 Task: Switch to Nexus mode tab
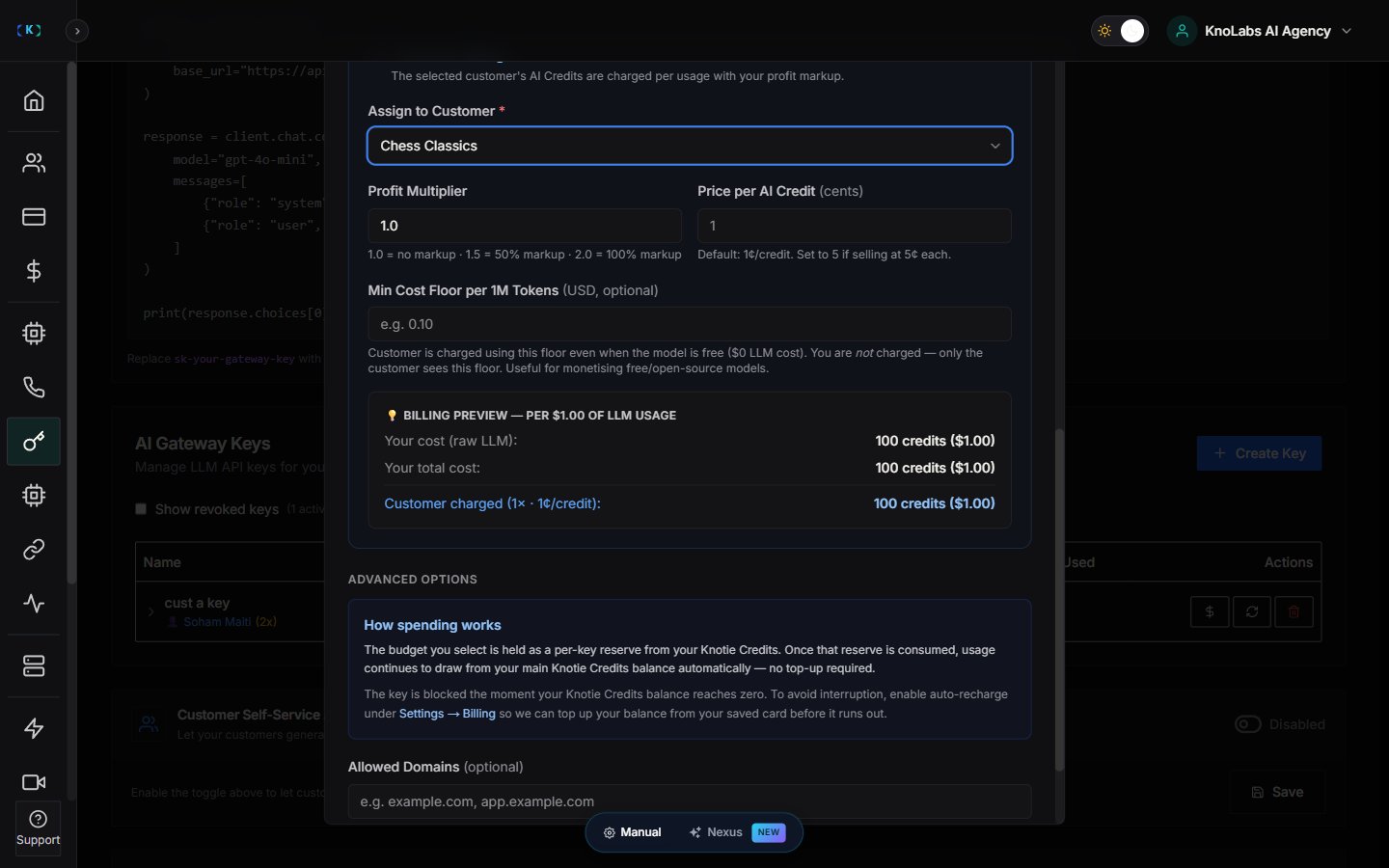pyautogui.click(x=737, y=832)
